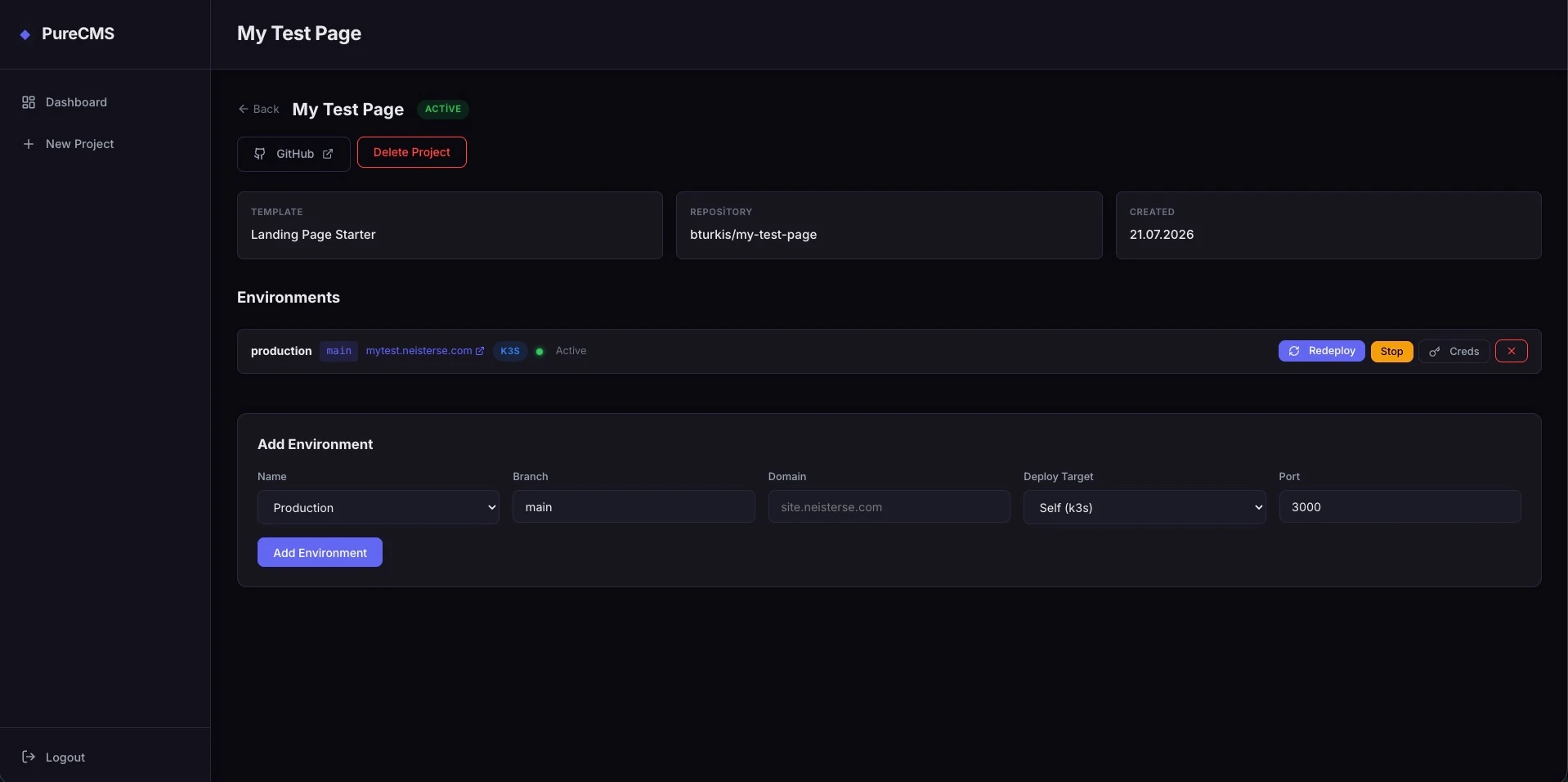Viewport: 1568px width, 782px height.
Task: Click the K3S badge in production row
Action: pyautogui.click(x=510, y=351)
